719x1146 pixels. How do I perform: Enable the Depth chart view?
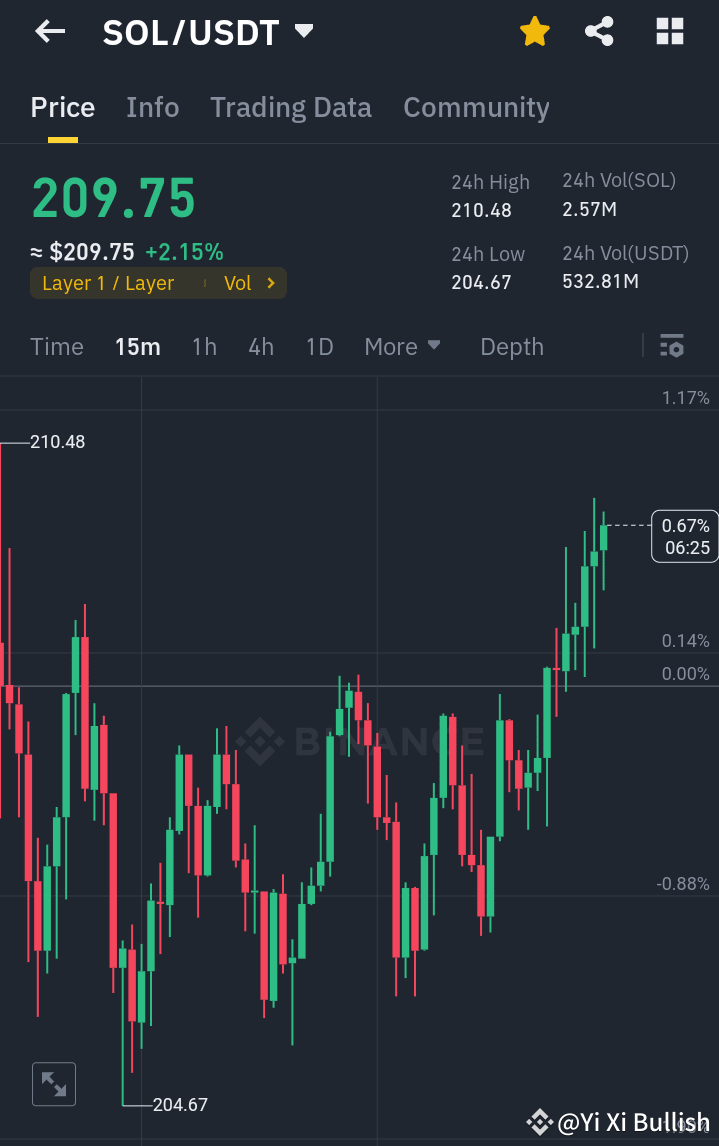tap(511, 346)
